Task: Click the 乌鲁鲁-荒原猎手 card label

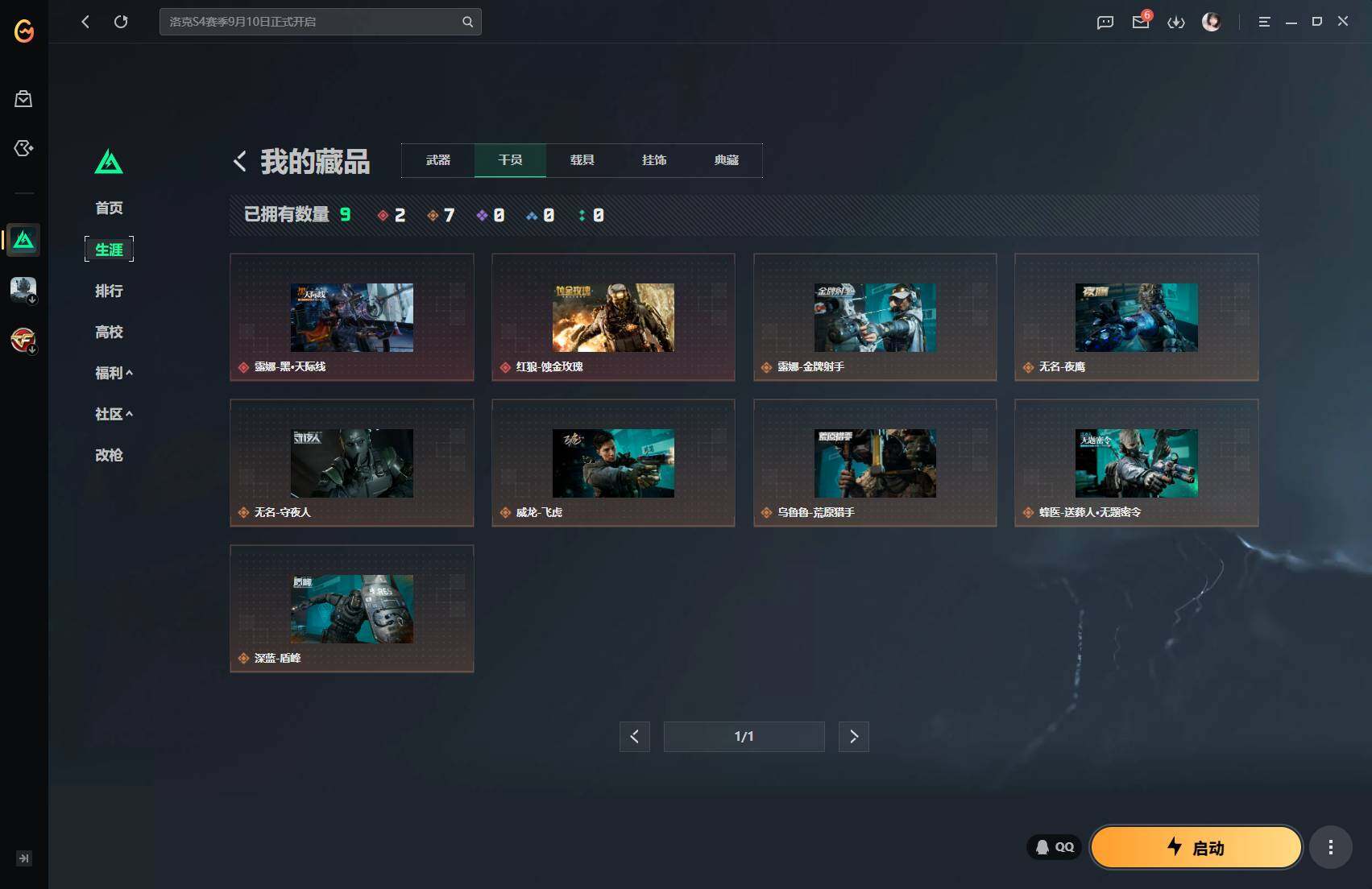Action: [x=815, y=512]
